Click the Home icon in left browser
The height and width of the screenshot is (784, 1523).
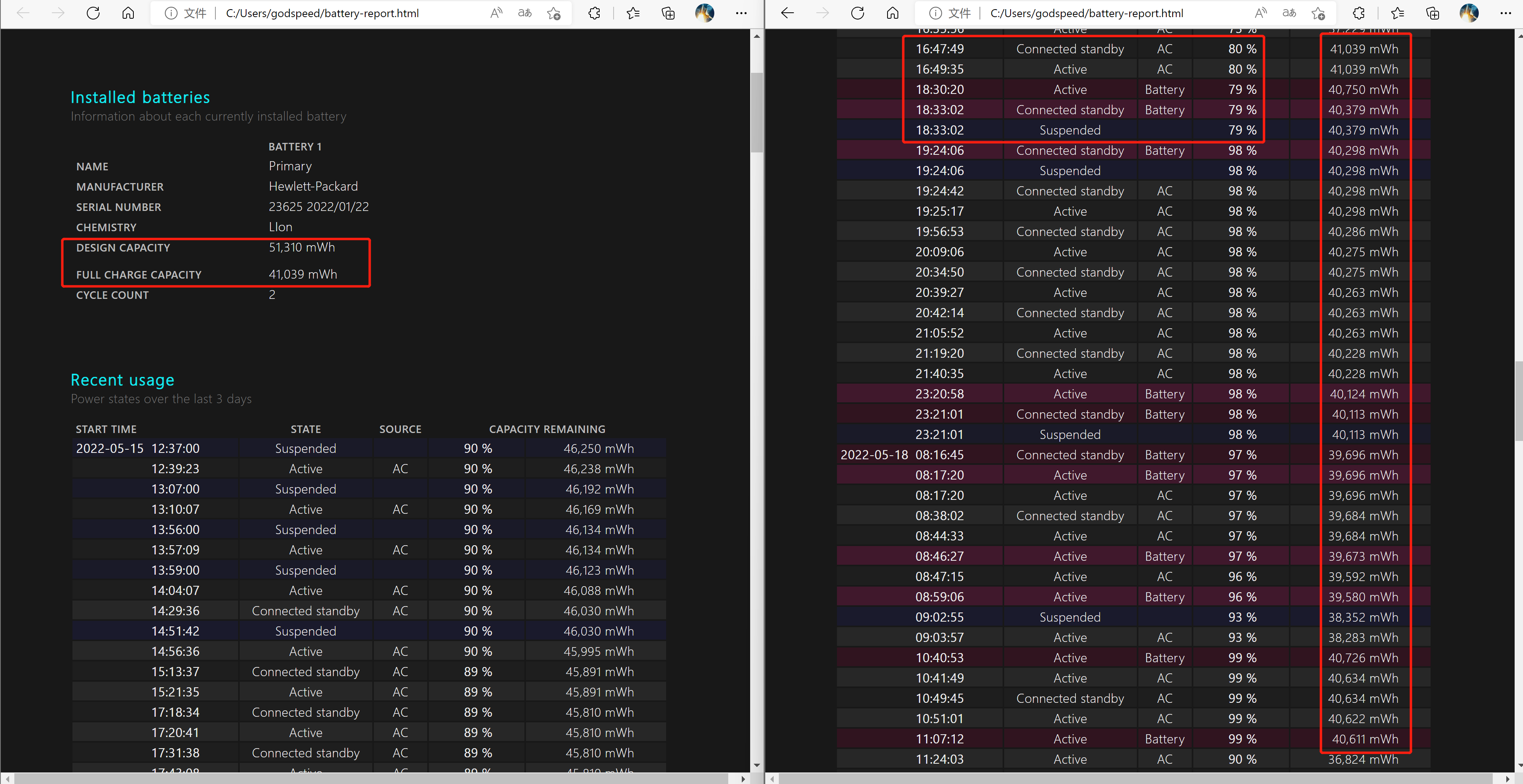pos(128,13)
